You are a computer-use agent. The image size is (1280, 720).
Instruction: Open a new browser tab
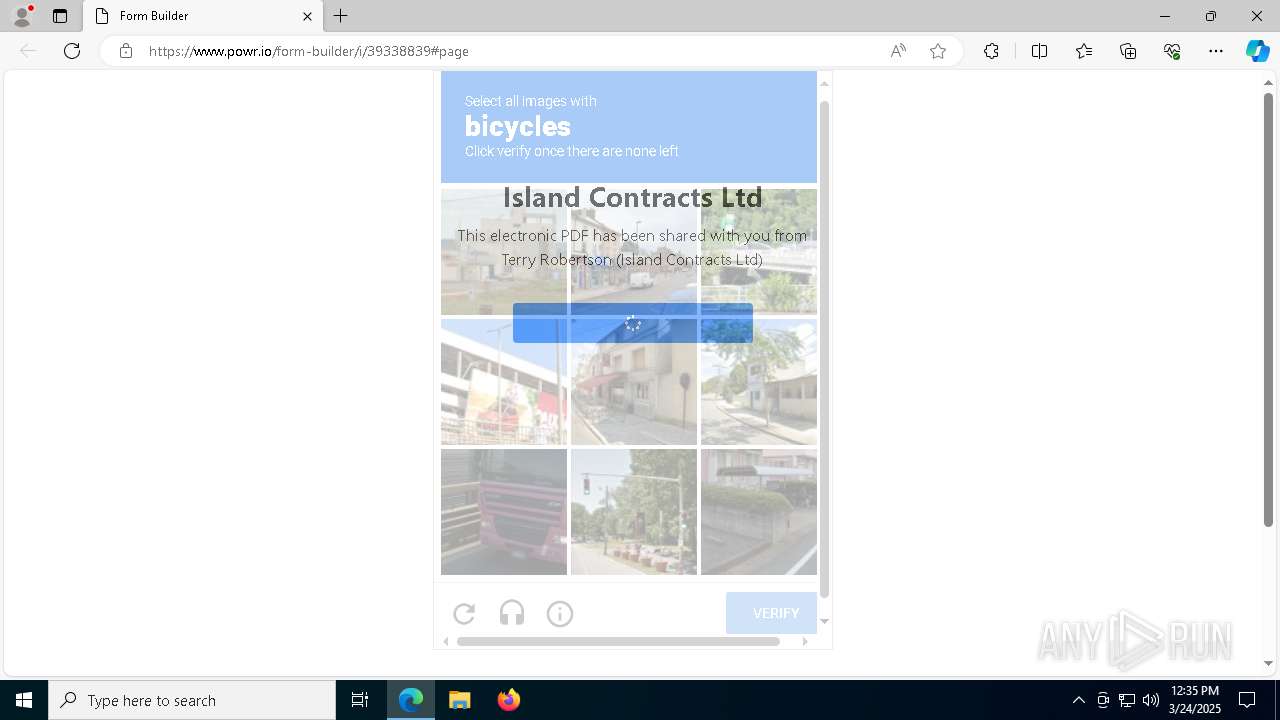(341, 16)
